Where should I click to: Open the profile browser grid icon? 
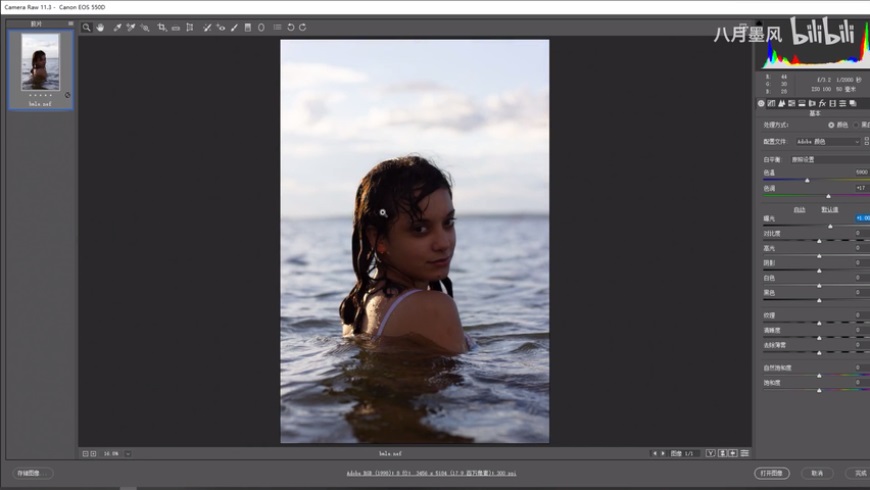pos(867,142)
